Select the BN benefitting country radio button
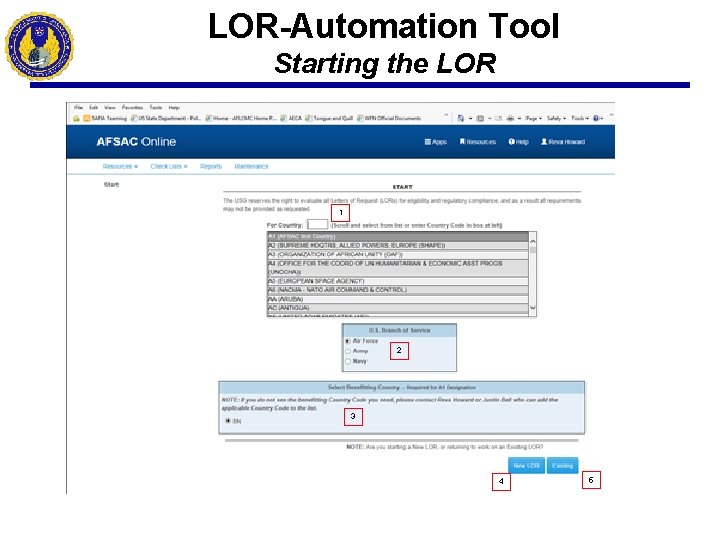The height and width of the screenshot is (540, 720). pos(228,421)
